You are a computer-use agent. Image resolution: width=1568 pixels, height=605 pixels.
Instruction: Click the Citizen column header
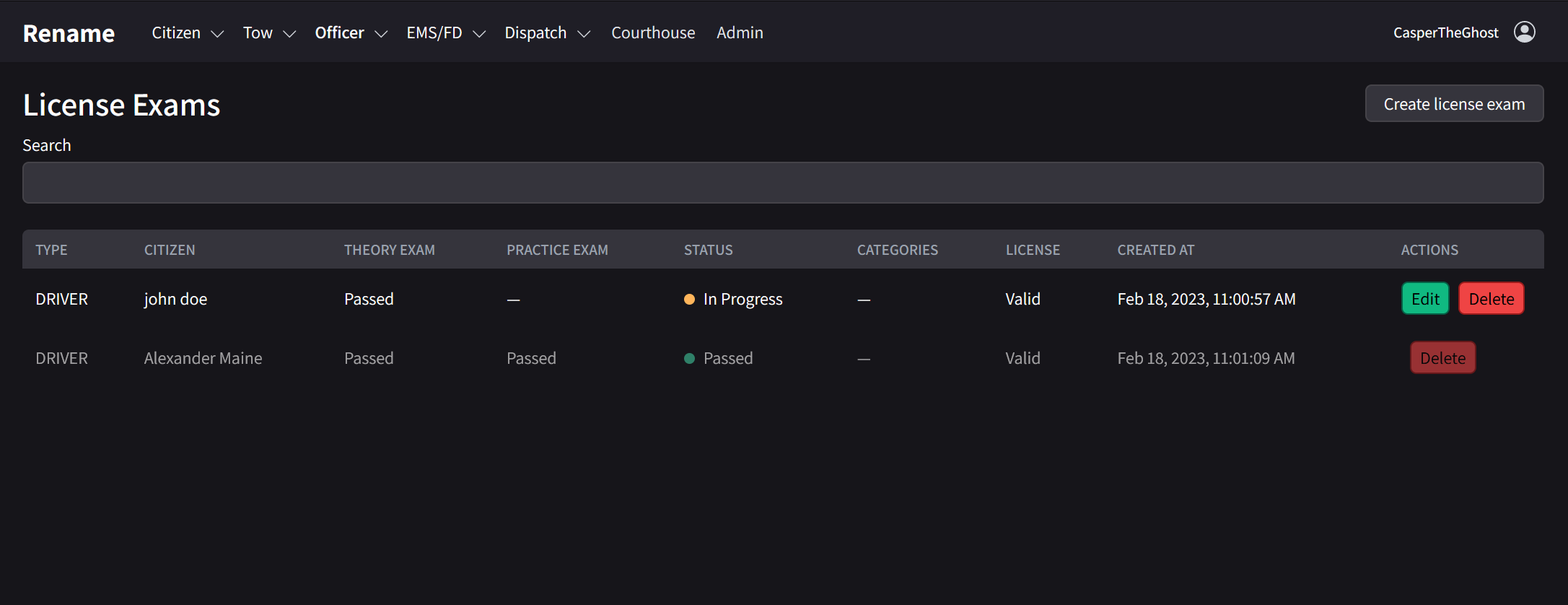(x=170, y=250)
